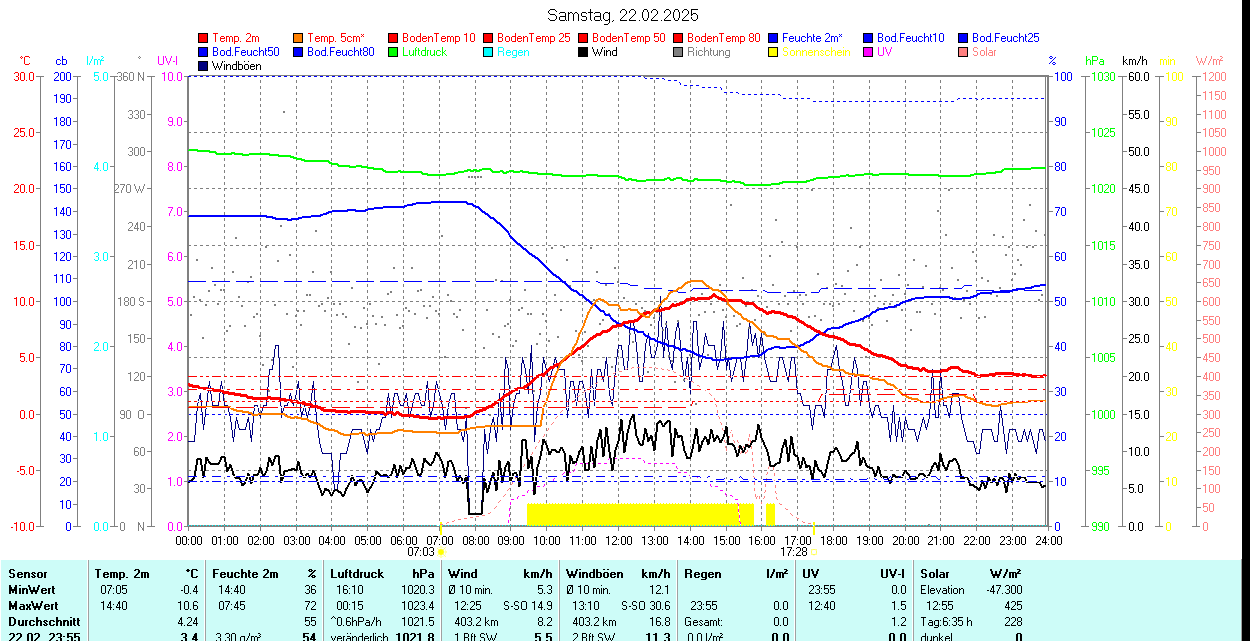The height and width of the screenshot is (641, 1250).
Task: Click the orange Temp. 5cm legend swatch
Action: pyautogui.click(x=299, y=38)
